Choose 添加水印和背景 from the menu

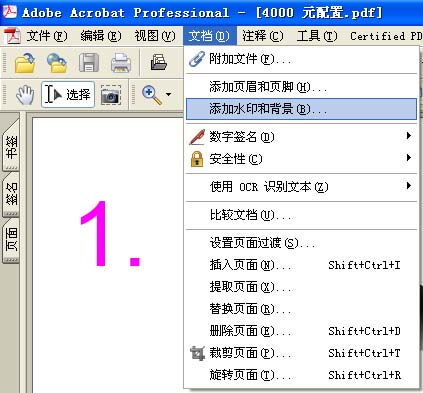point(301,109)
